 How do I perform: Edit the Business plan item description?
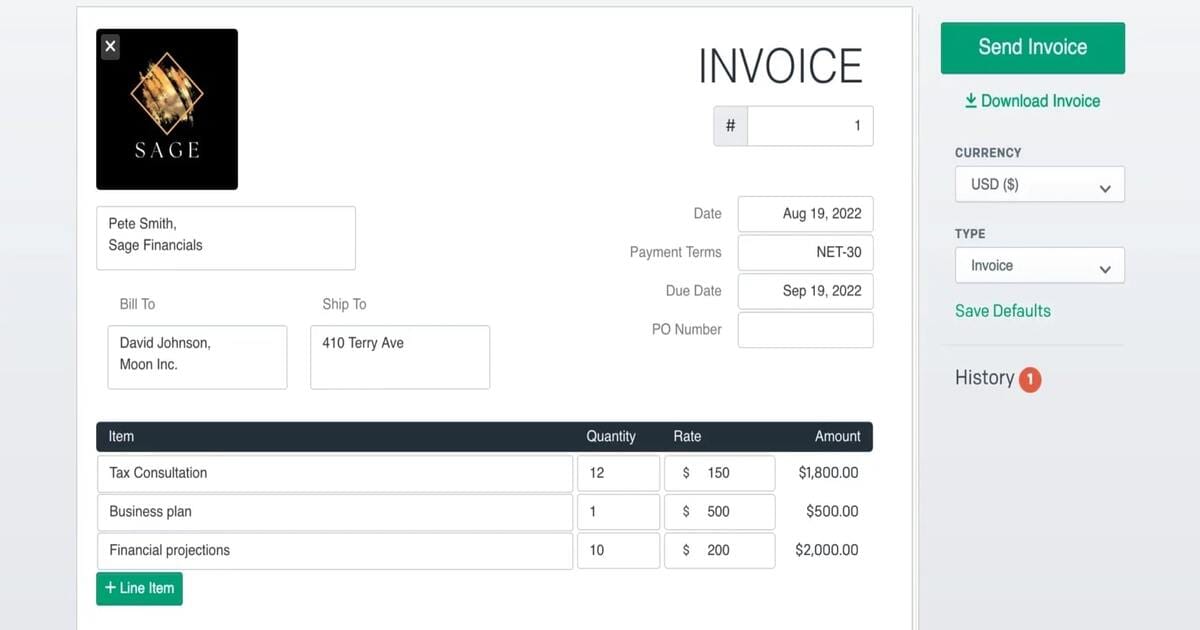[x=335, y=512]
